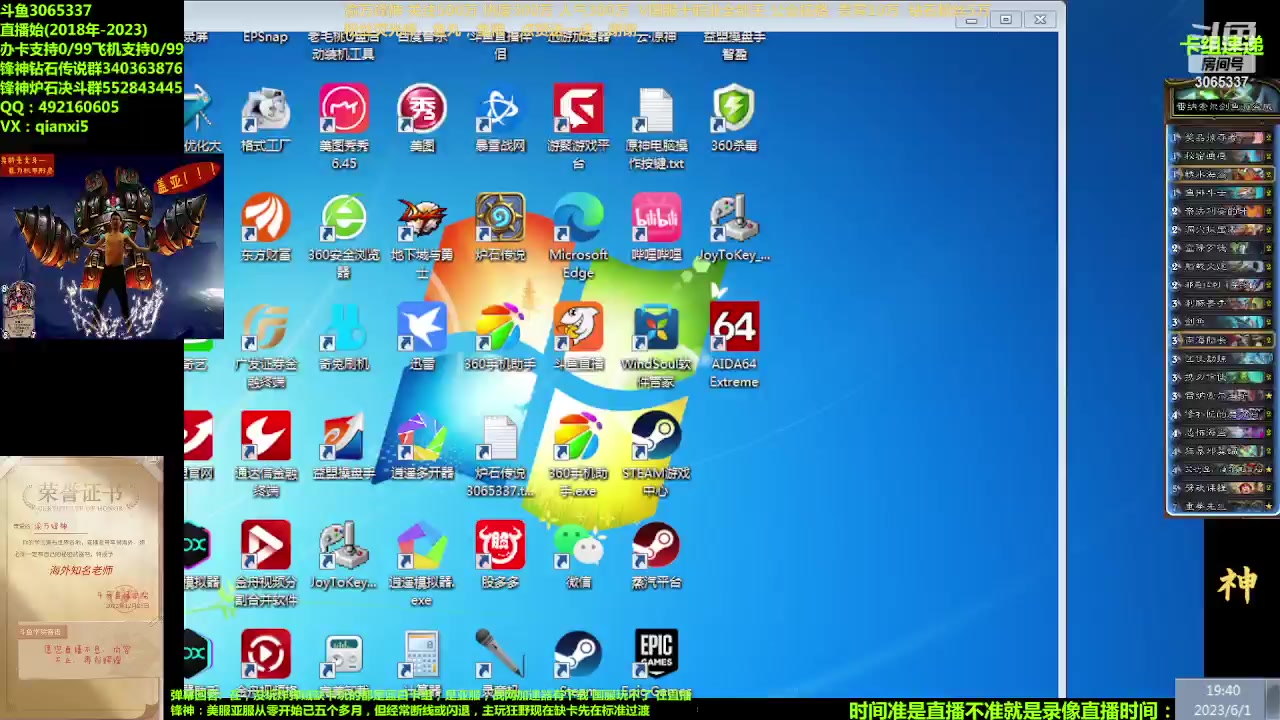Open the AIDA64 Extreme shortcut
Screen dimensions: 1280x720
pyautogui.click(x=734, y=345)
